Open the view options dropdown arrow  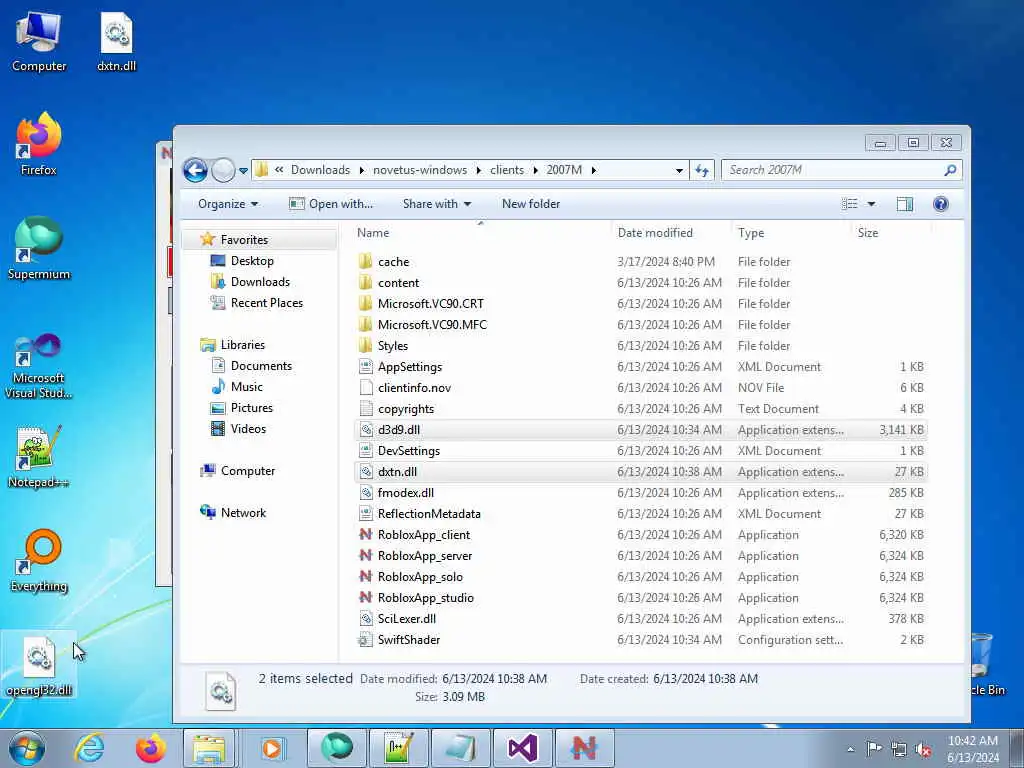pos(871,204)
